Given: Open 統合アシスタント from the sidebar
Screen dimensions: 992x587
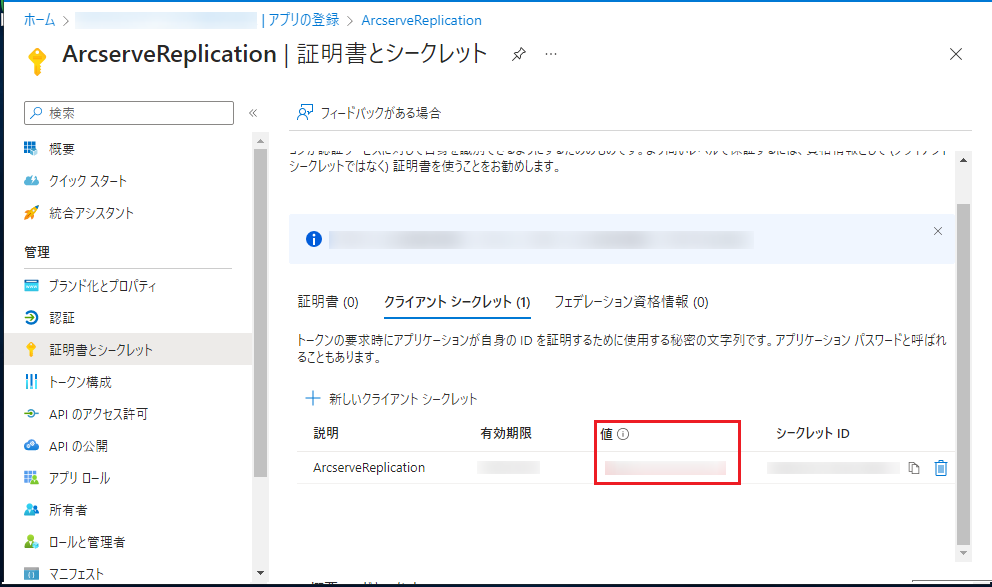Looking at the screenshot, I should pos(91,213).
